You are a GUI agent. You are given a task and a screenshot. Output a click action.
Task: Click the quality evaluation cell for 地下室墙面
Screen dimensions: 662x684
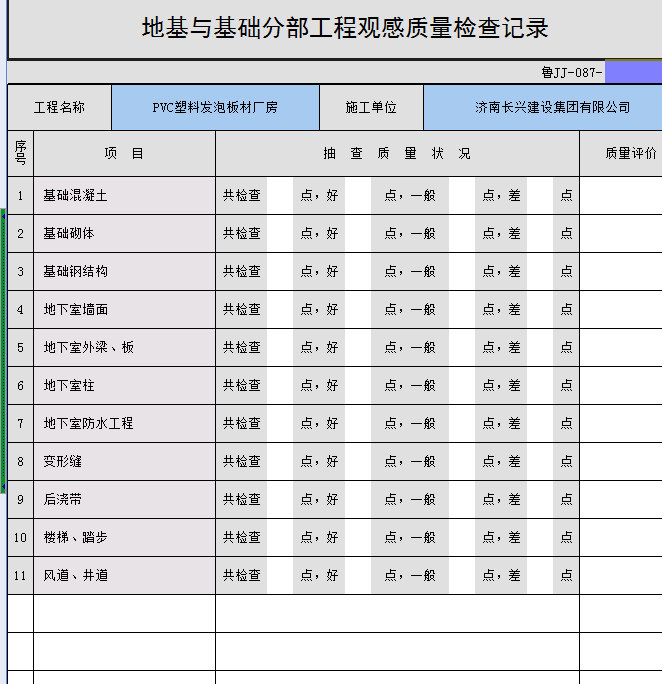pos(620,310)
